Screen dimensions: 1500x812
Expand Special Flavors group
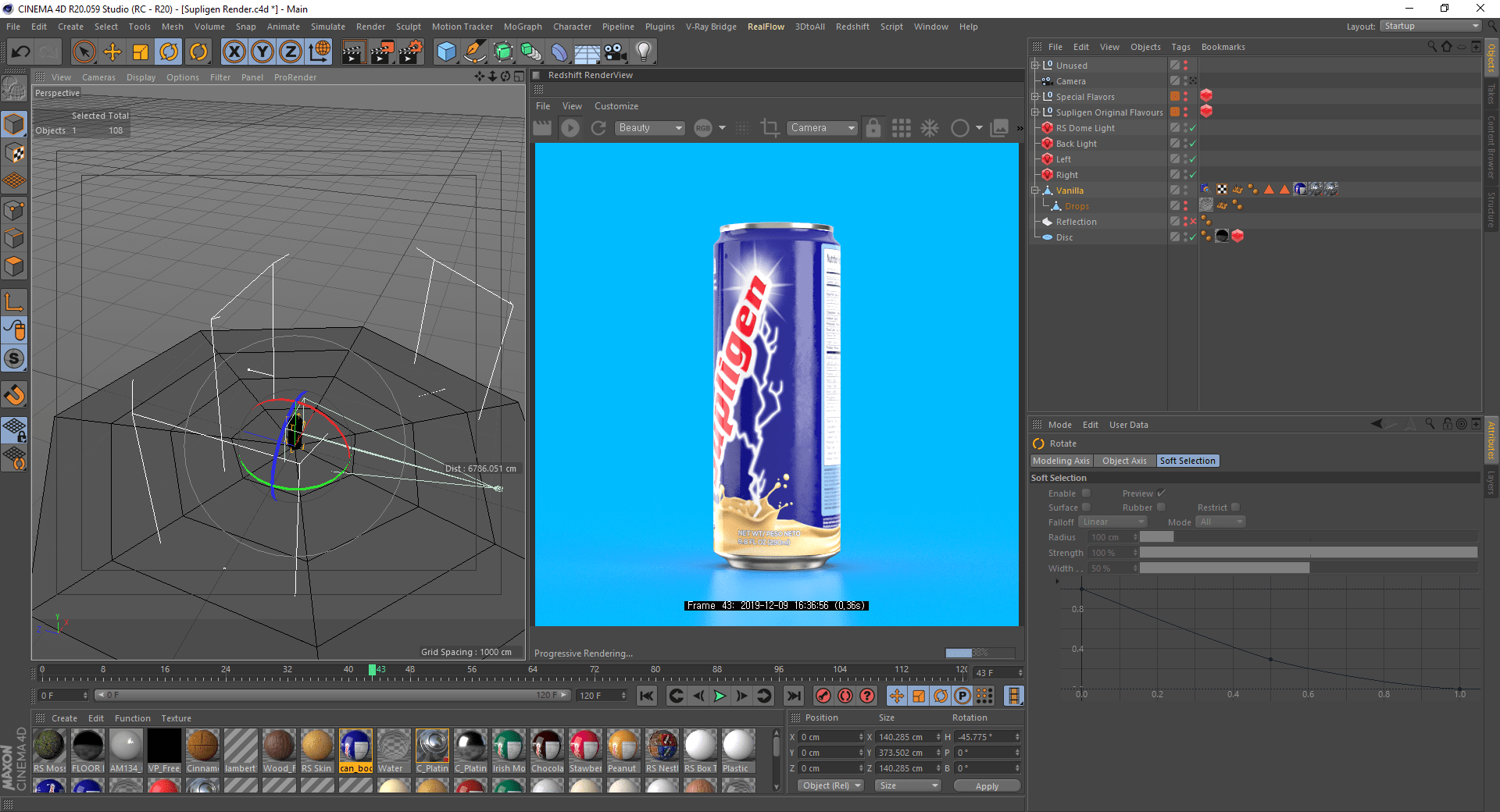[x=1035, y=97]
